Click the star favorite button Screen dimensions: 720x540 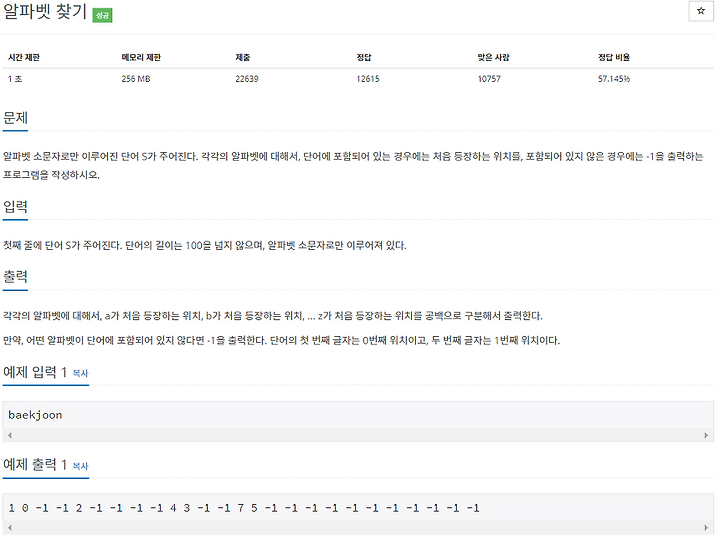[701, 11]
